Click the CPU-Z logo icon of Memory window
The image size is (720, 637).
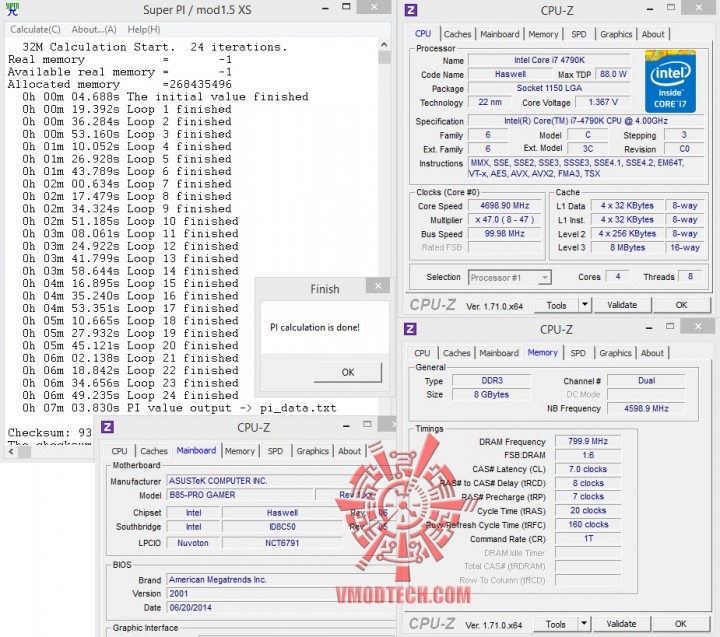point(410,329)
